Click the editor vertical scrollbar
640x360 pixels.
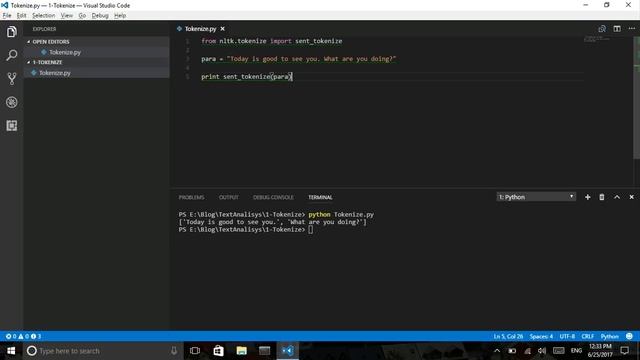[636, 98]
